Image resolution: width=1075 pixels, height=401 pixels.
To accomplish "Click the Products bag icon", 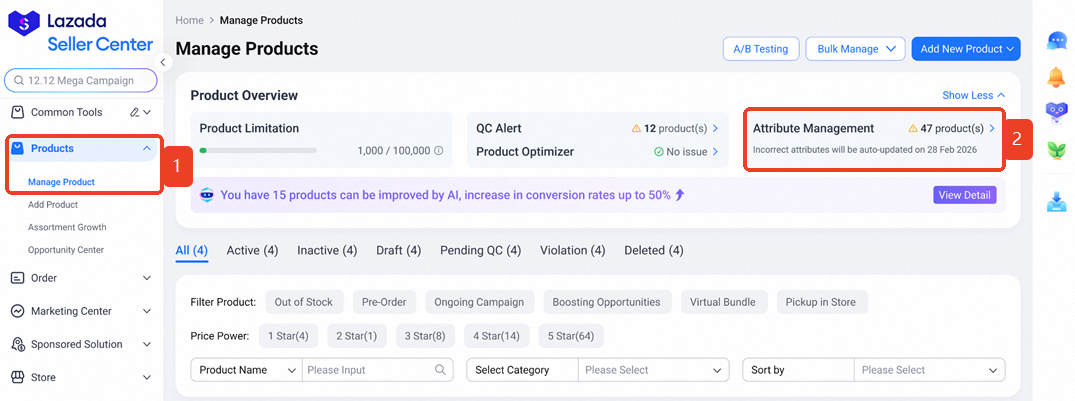I will [x=18, y=149].
